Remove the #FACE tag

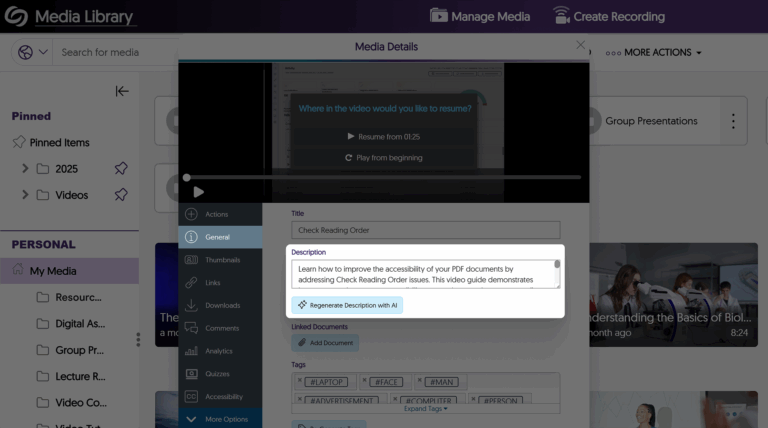coord(364,380)
